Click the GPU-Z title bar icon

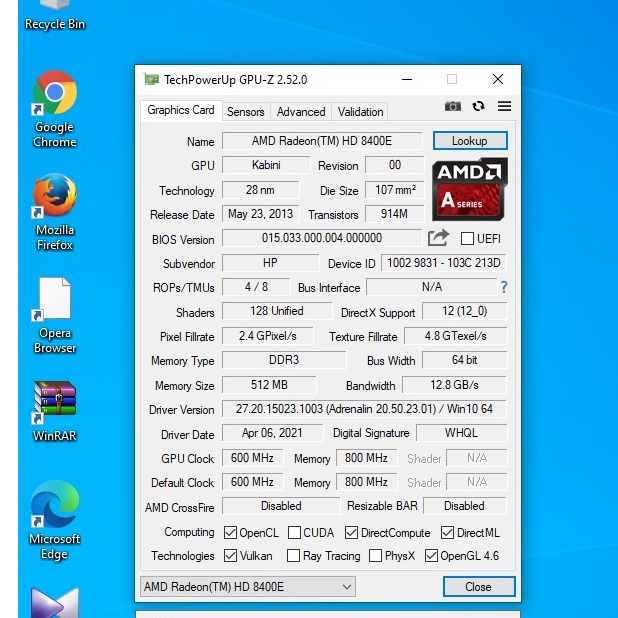(x=151, y=80)
